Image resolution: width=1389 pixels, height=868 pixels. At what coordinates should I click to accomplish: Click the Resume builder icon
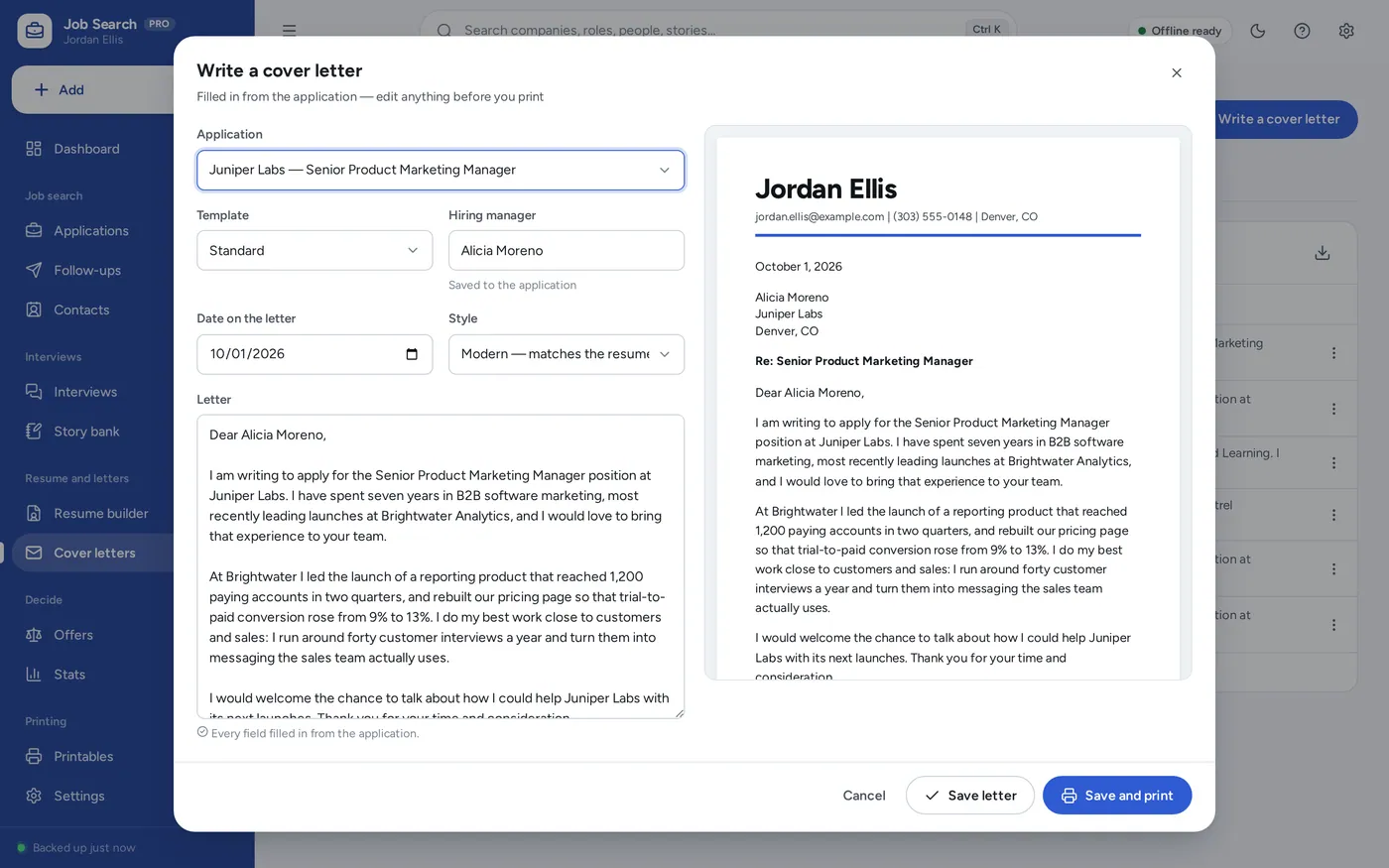[34, 513]
